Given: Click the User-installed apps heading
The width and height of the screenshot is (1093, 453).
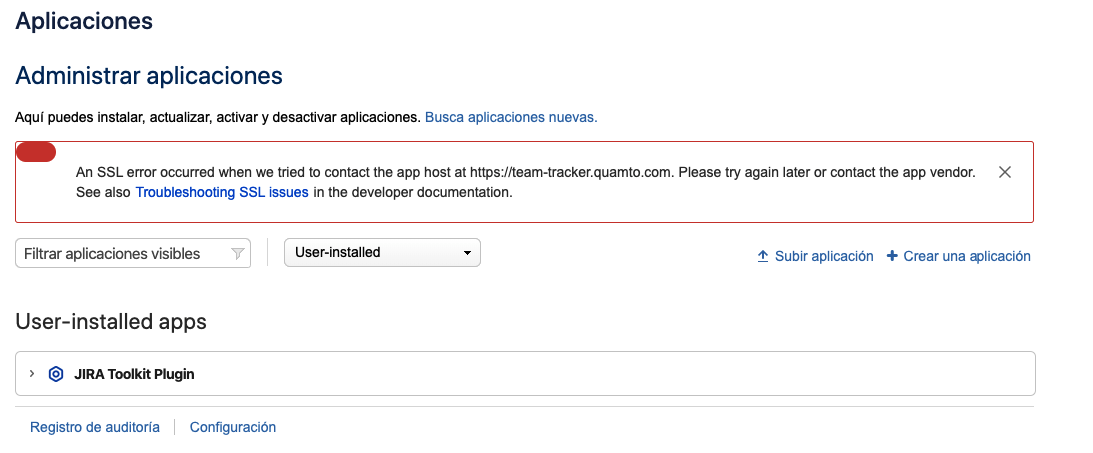Looking at the screenshot, I should (111, 321).
